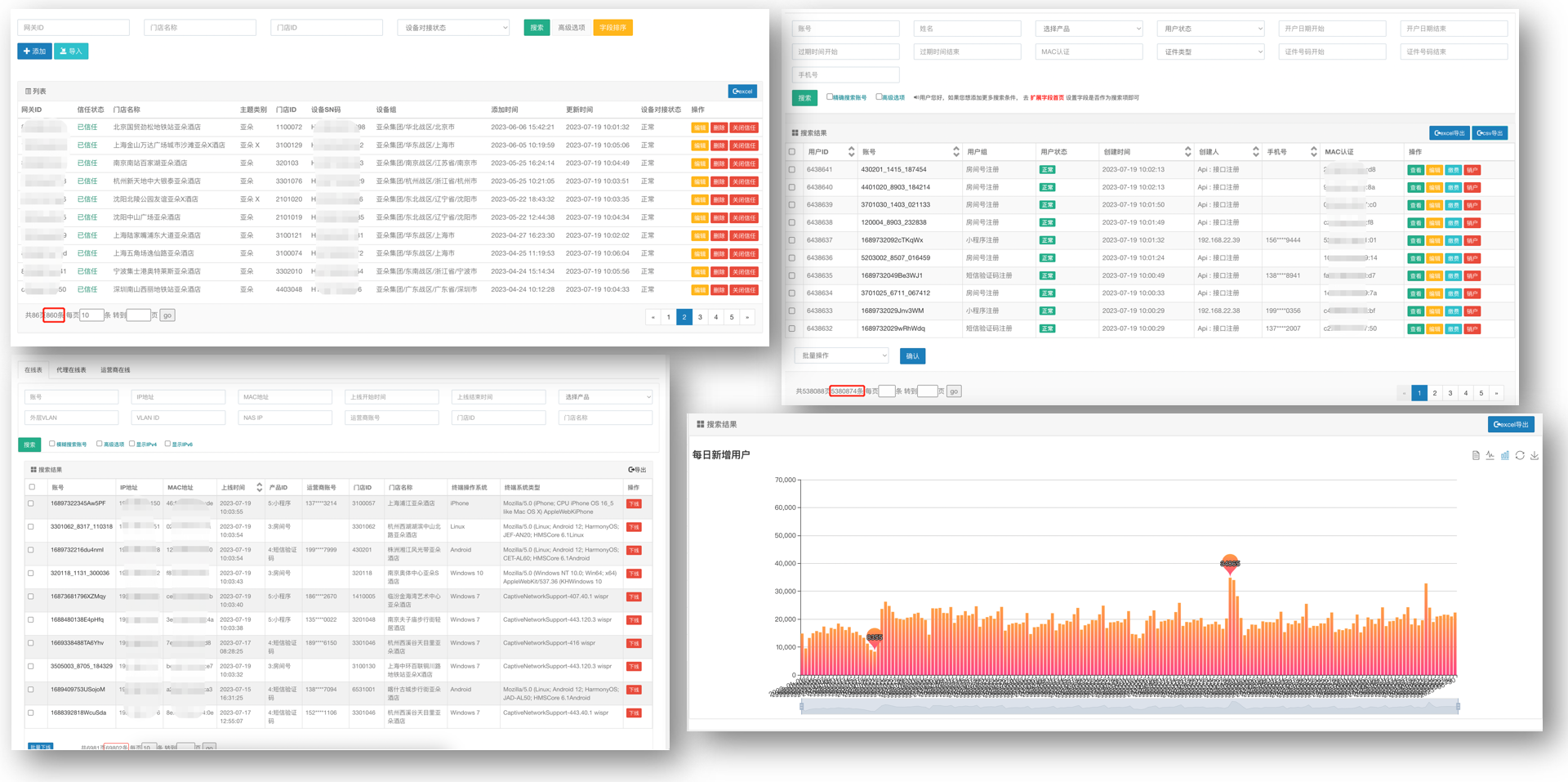The image size is (1568, 782).
Task: Toggle the 精确搜索账号 checkbox
Action: click(830, 96)
